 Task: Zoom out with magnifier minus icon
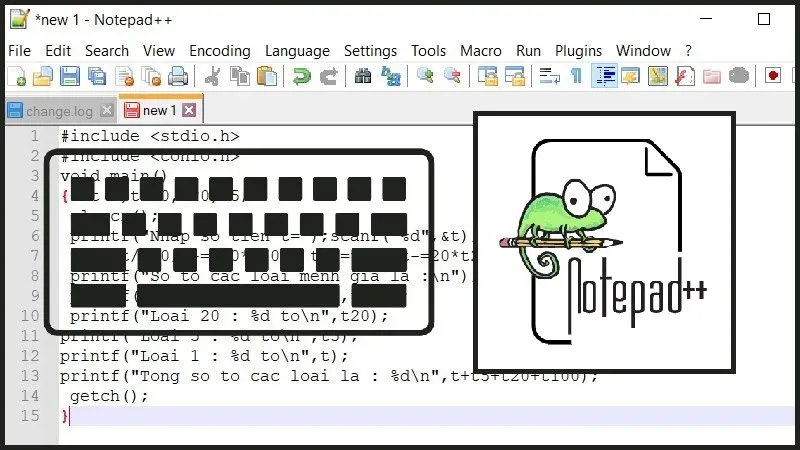click(x=452, y=77)
